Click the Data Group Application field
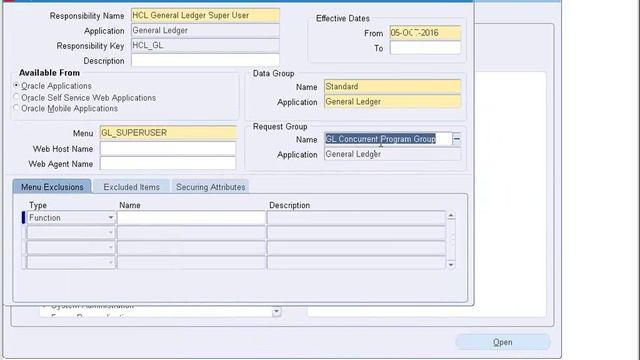640x360 pixels. click(x=392, y=102)
